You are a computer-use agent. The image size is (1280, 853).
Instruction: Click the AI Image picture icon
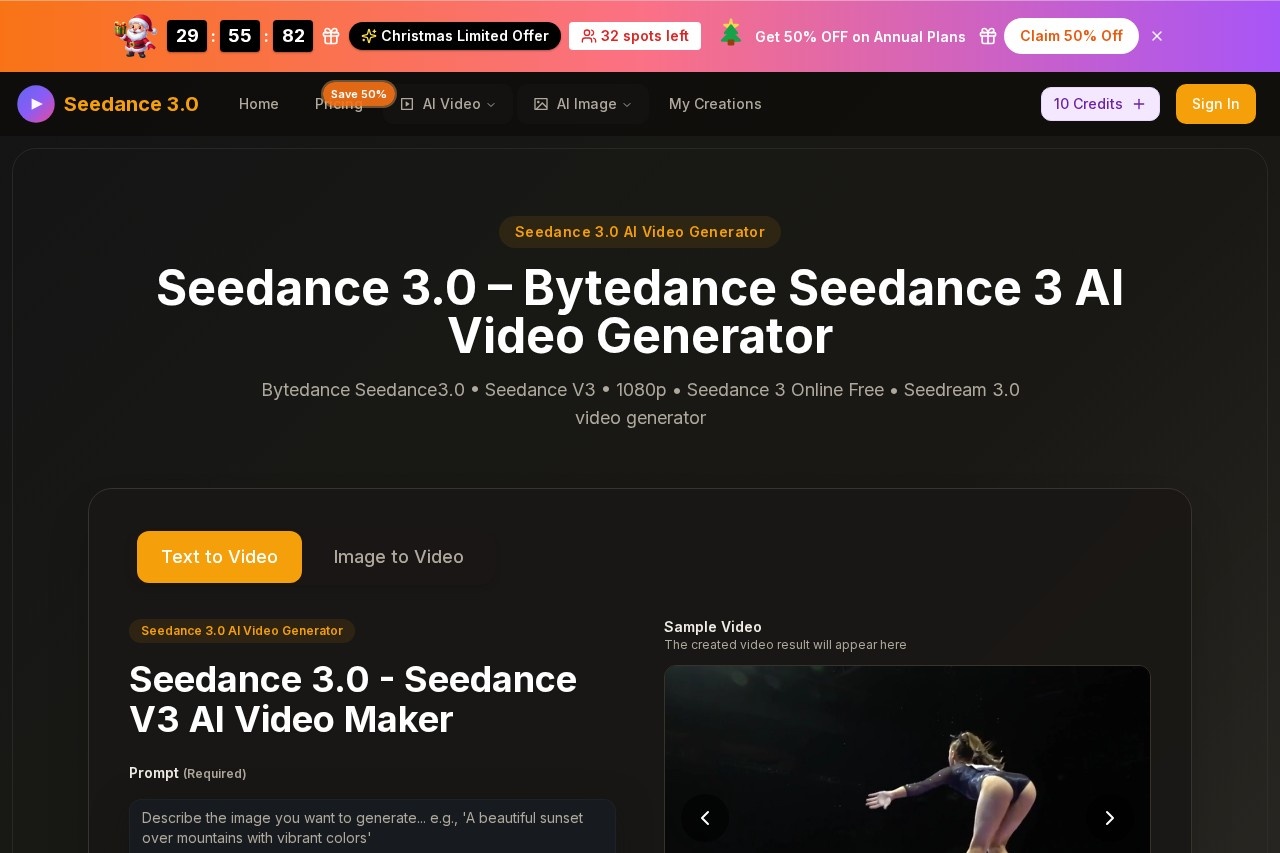(x=541, y=104)
